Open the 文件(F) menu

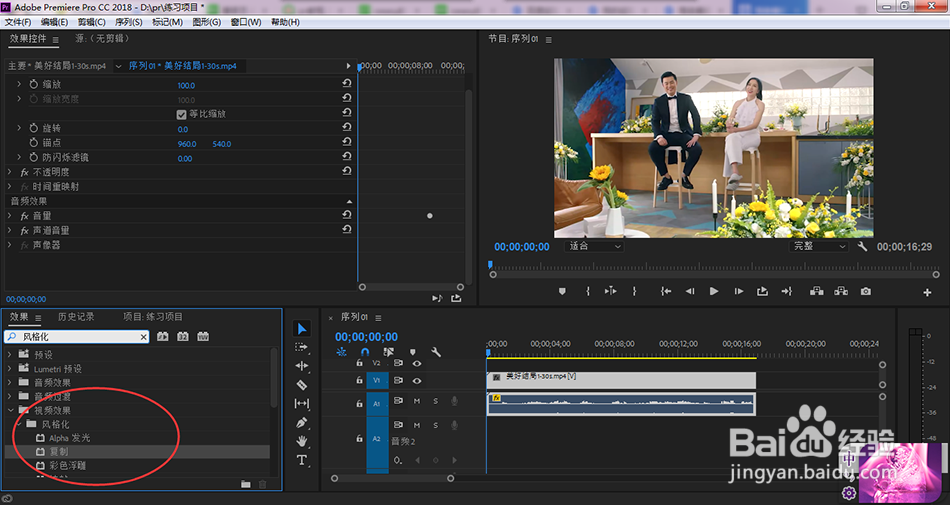click(x=18, y=22)
